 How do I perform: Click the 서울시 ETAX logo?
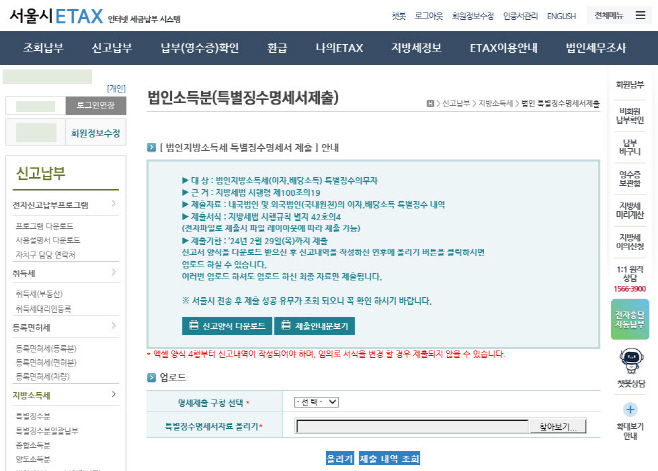[x=56, y=16]
